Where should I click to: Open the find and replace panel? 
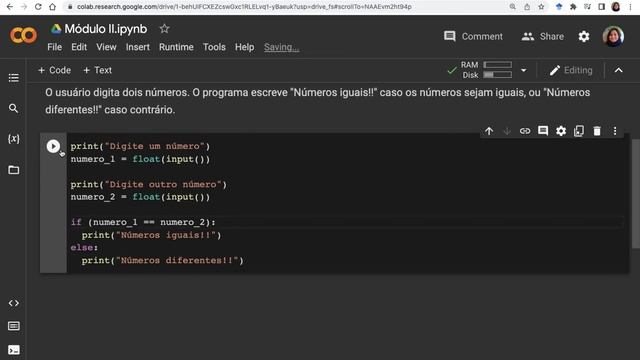pyautogui.click(x=13, y=108)
